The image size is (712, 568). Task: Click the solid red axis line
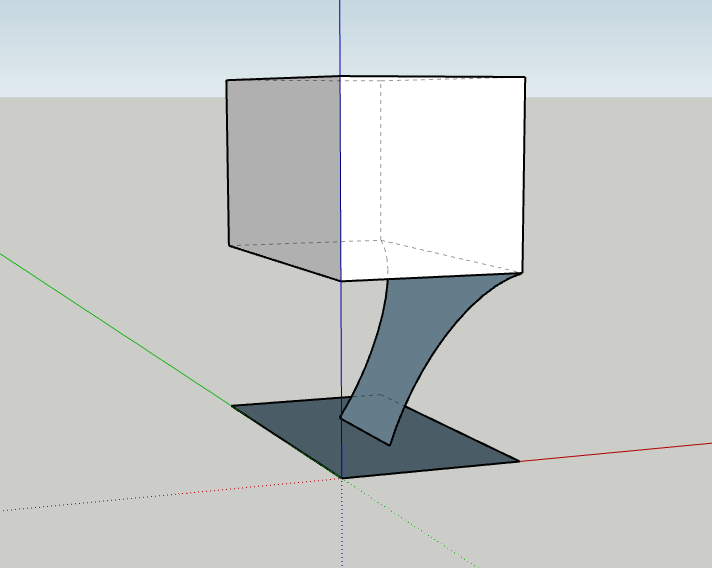[x=615, y=452]
